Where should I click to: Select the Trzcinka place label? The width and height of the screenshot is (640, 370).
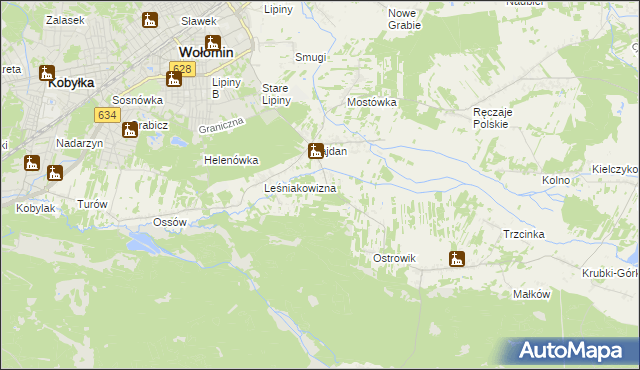(524, 234)
